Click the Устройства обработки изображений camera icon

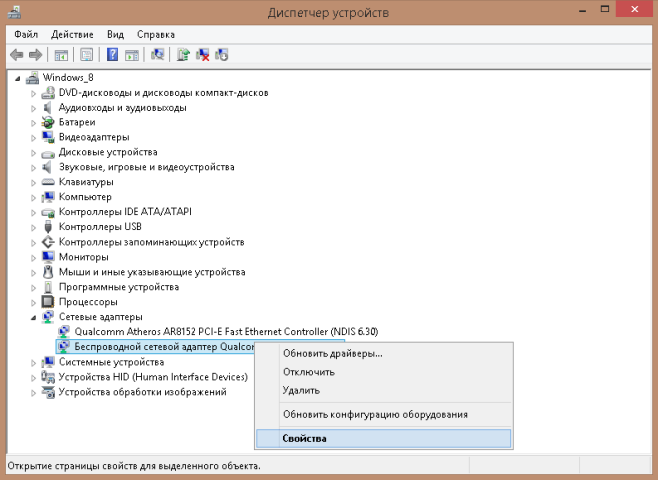pyautogui.click(x=48, y=392)
